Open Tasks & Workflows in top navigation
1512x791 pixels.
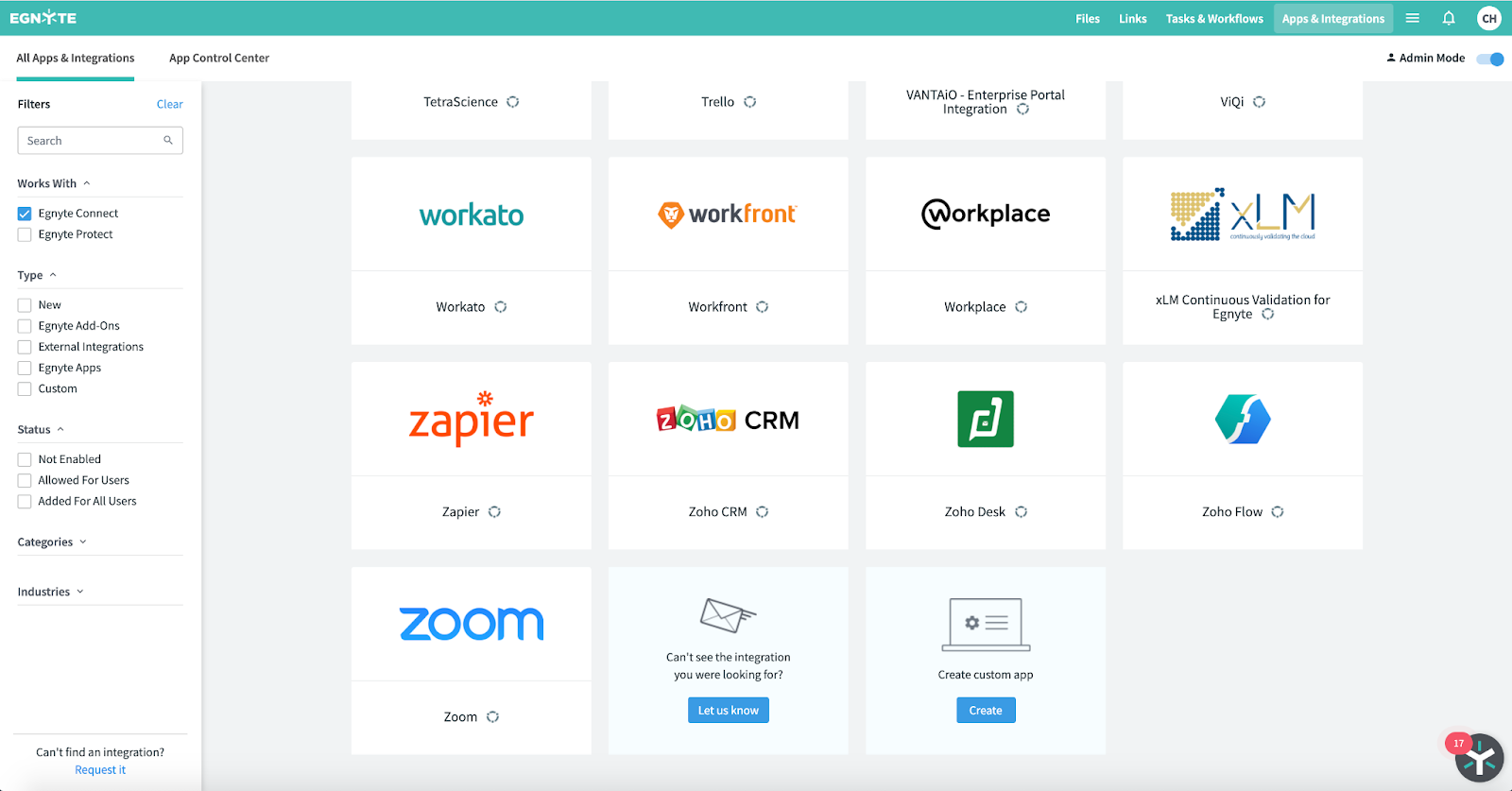click(x=1213, y=18)
